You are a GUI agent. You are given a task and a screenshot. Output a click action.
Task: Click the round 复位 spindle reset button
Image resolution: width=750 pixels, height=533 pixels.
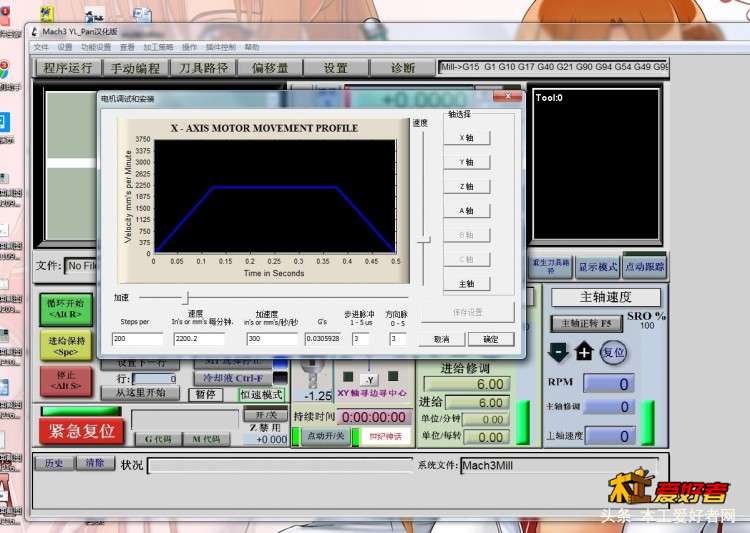[x=613, y=353]
